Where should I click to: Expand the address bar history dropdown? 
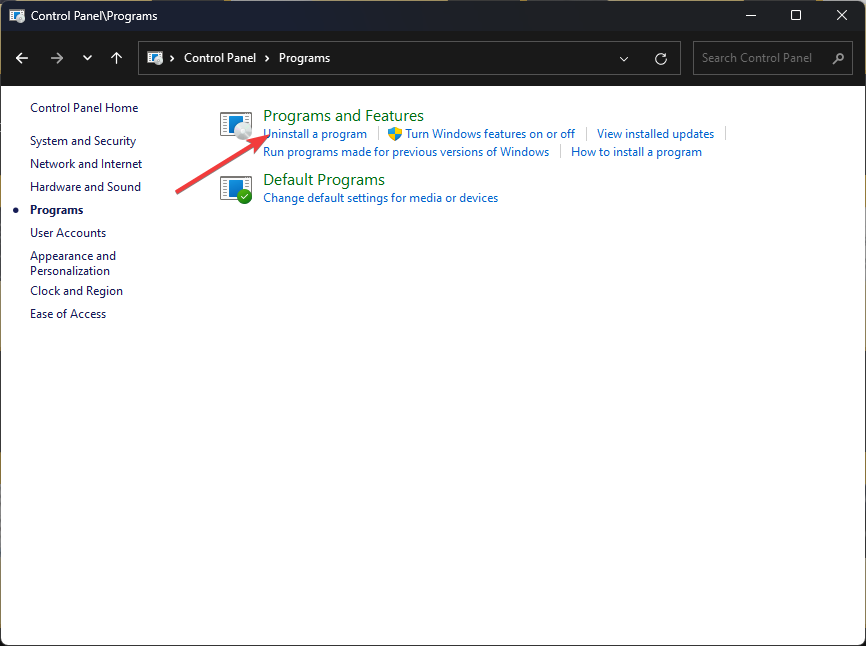click(624, 59)
